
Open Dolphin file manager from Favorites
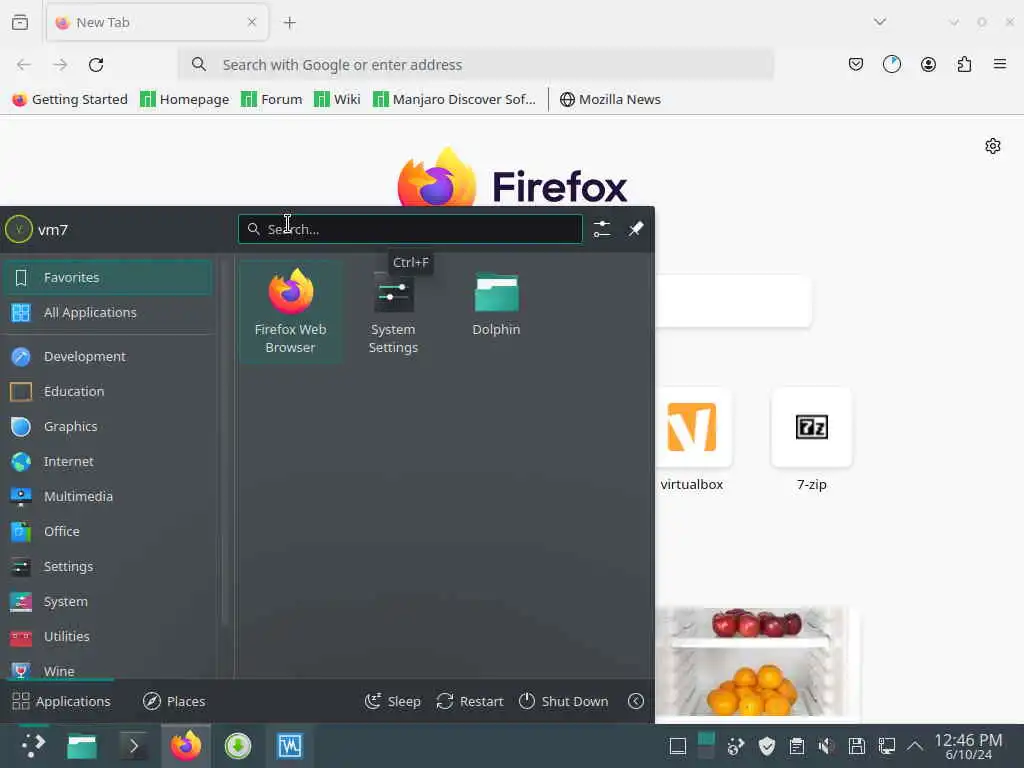496,304
